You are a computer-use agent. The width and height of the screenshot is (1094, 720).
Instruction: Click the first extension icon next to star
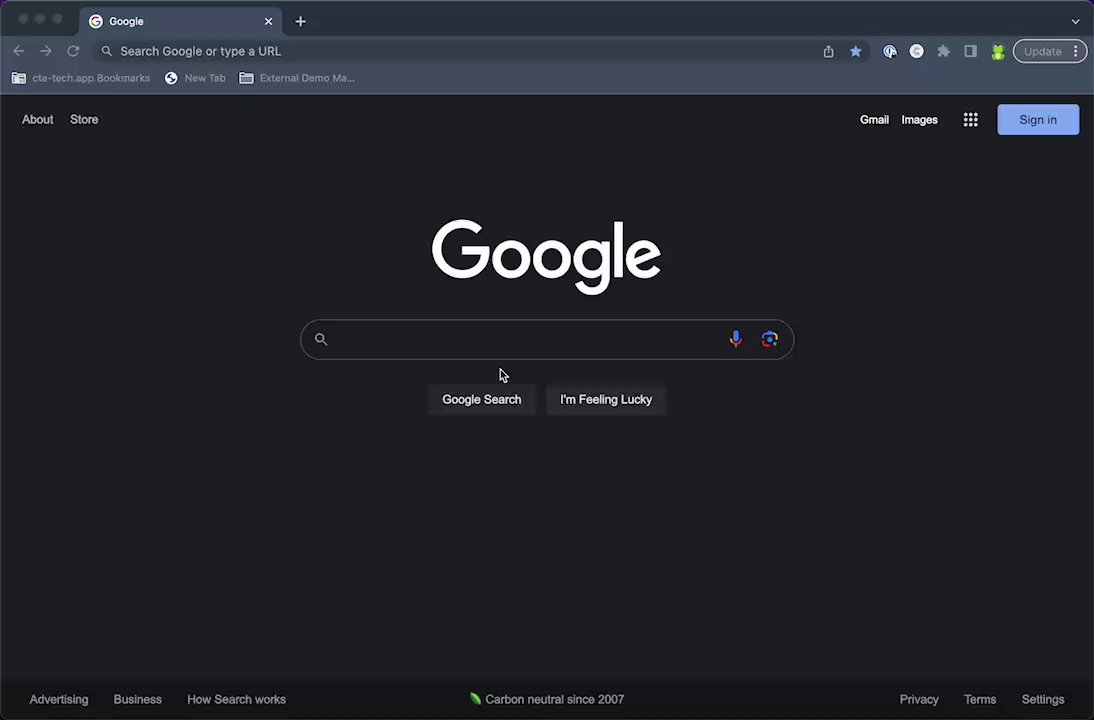(x=890, y=51)
